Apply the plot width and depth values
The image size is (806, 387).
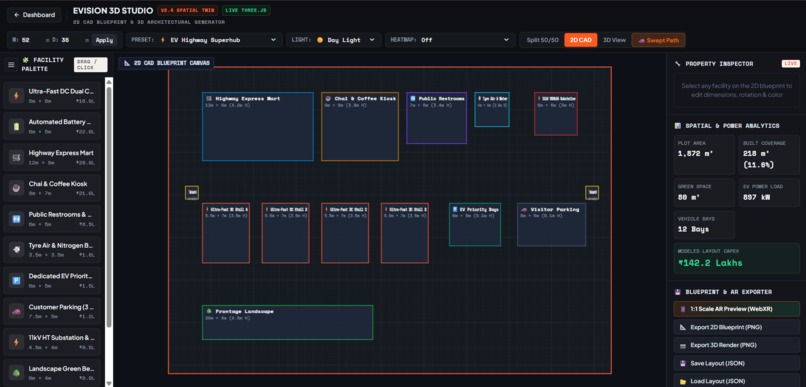pyautogui.click(x=104, y=40)
